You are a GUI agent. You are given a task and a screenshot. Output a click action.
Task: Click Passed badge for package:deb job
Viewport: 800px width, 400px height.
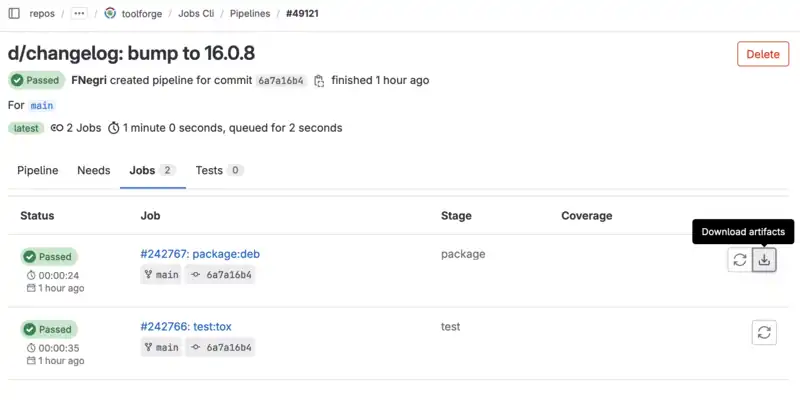(x=49, y=257)
